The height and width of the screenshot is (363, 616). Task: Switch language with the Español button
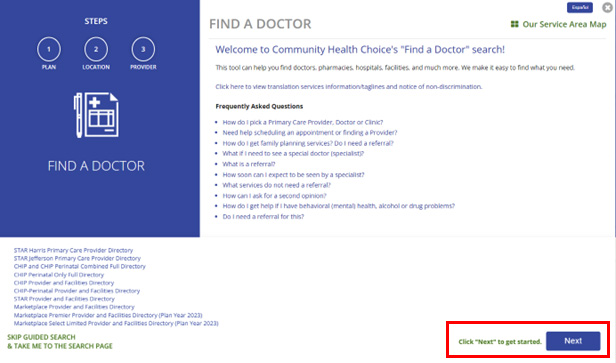click(x=579, y=7)
